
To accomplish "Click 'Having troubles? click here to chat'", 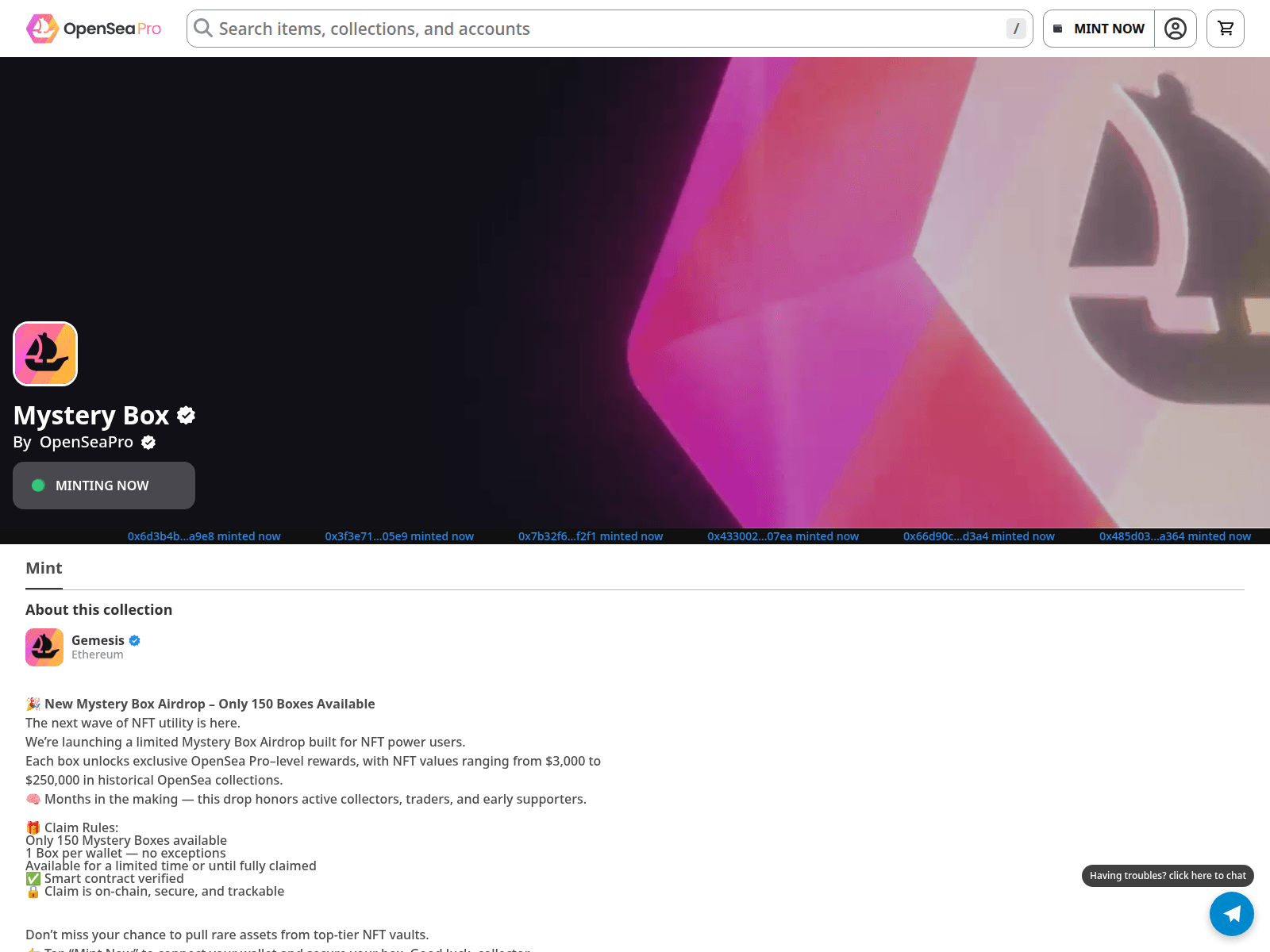I will 1168,875.
